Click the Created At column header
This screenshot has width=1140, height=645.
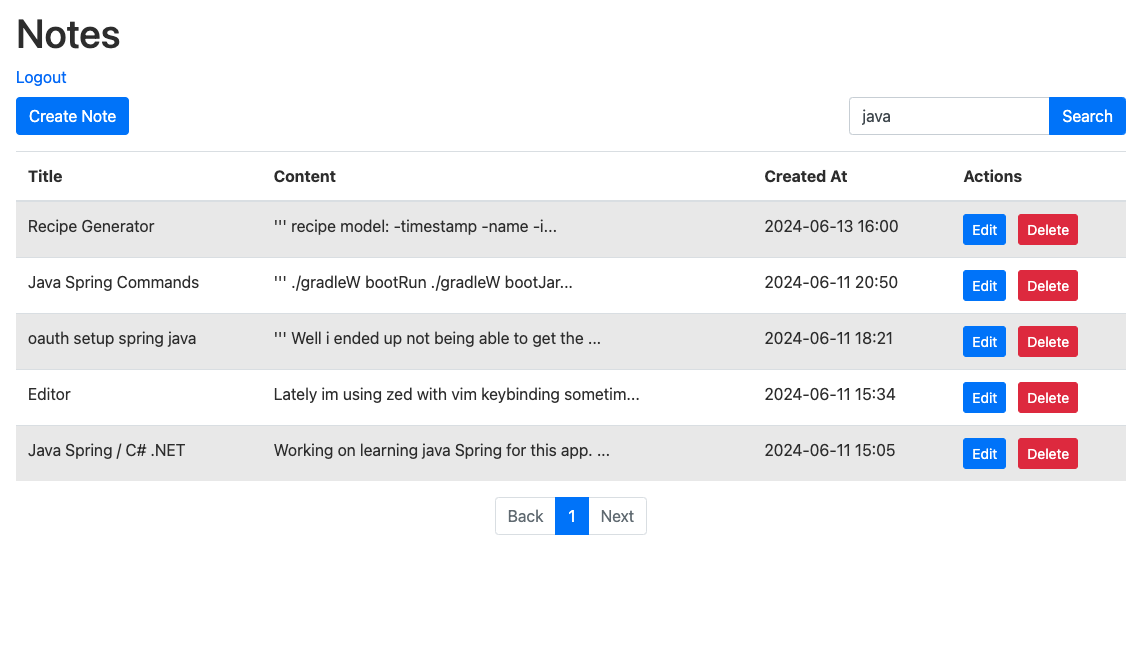coord(805,176)
